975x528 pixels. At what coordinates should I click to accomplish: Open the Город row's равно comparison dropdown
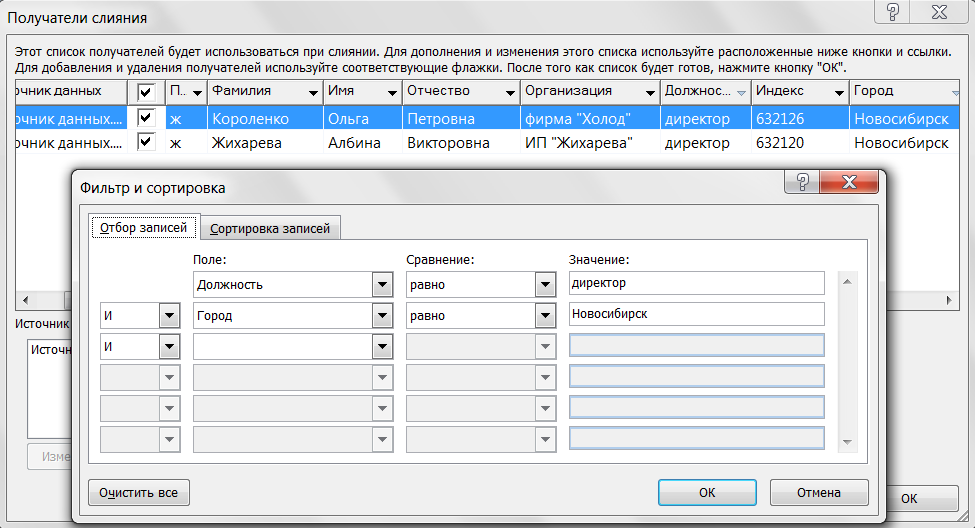coord(545,315)
